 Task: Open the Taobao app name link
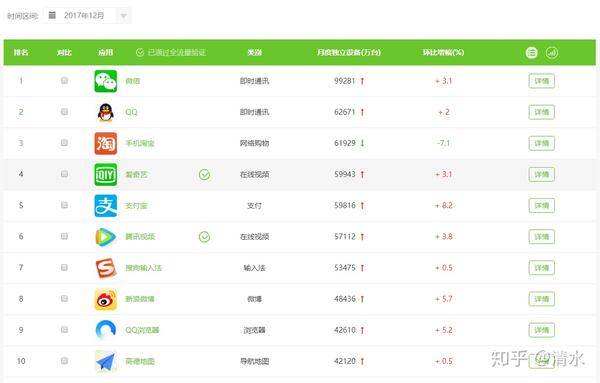tap(140, 143)
